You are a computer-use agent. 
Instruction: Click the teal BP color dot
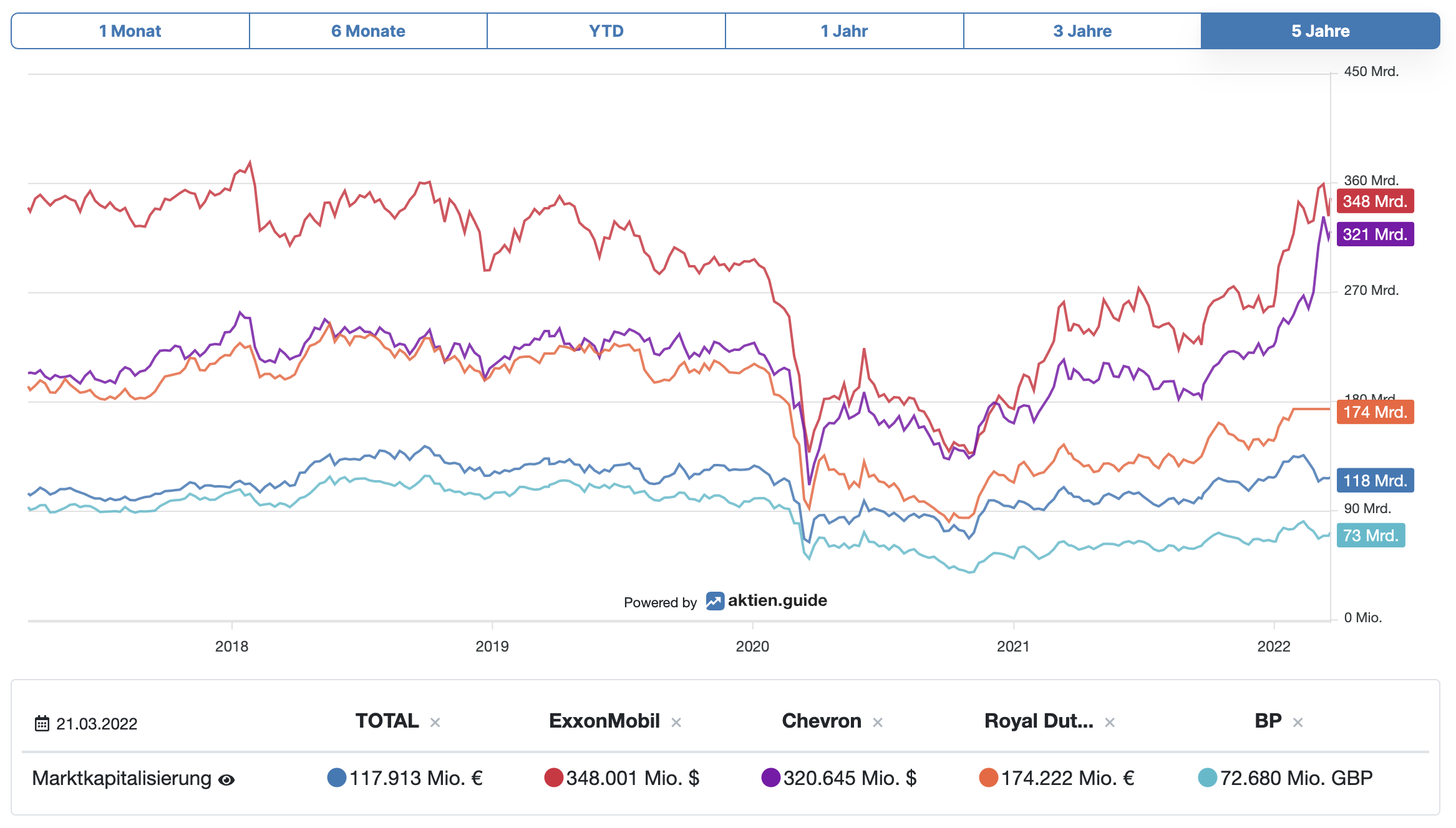pyautogui.click(x=1208, y=778)
